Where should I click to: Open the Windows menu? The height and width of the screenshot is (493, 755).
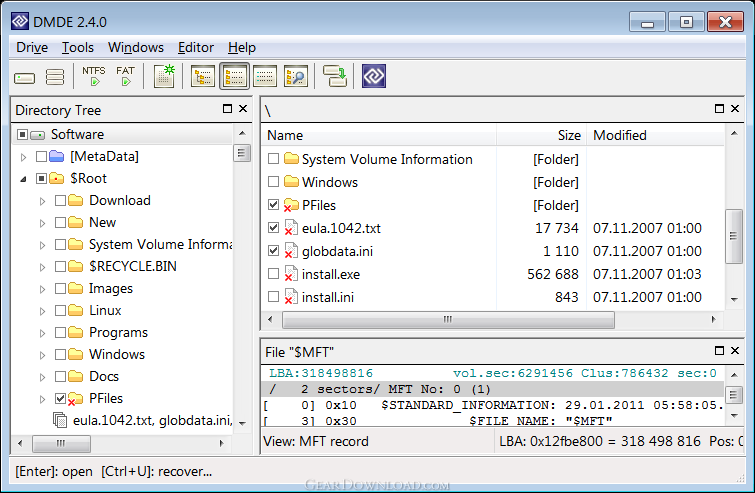pos(136,47)
